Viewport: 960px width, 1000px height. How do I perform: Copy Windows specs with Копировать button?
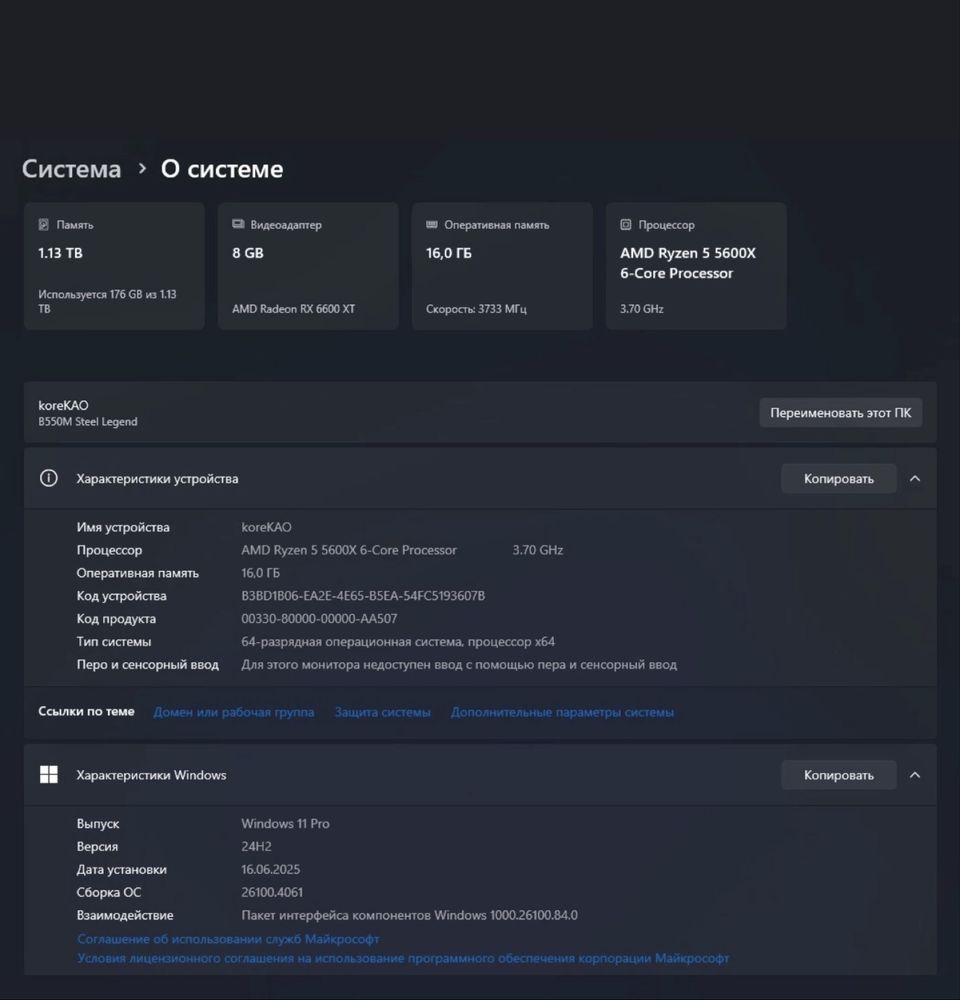coord(838,775)
